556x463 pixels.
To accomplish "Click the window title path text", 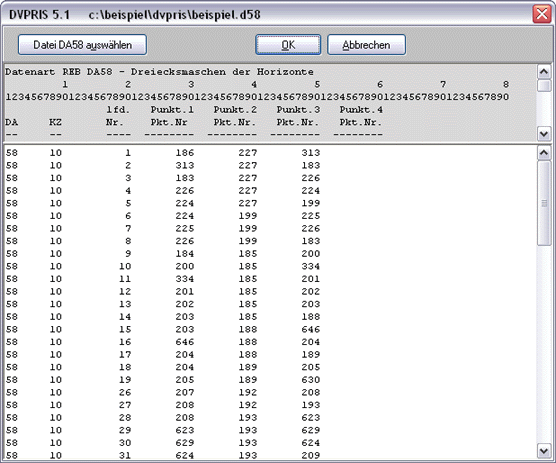I will pos(174,15).
